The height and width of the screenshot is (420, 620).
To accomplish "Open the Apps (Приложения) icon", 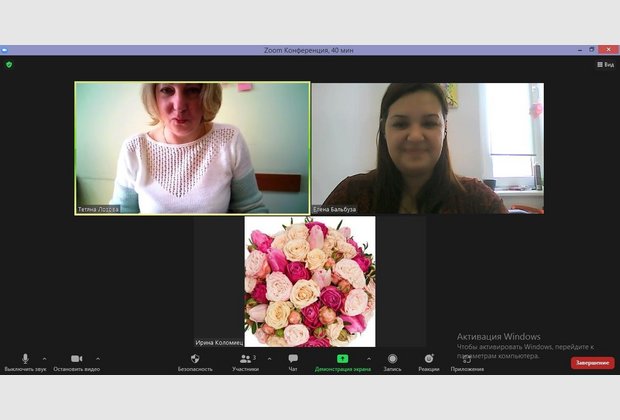I will [x=467, y=359].
